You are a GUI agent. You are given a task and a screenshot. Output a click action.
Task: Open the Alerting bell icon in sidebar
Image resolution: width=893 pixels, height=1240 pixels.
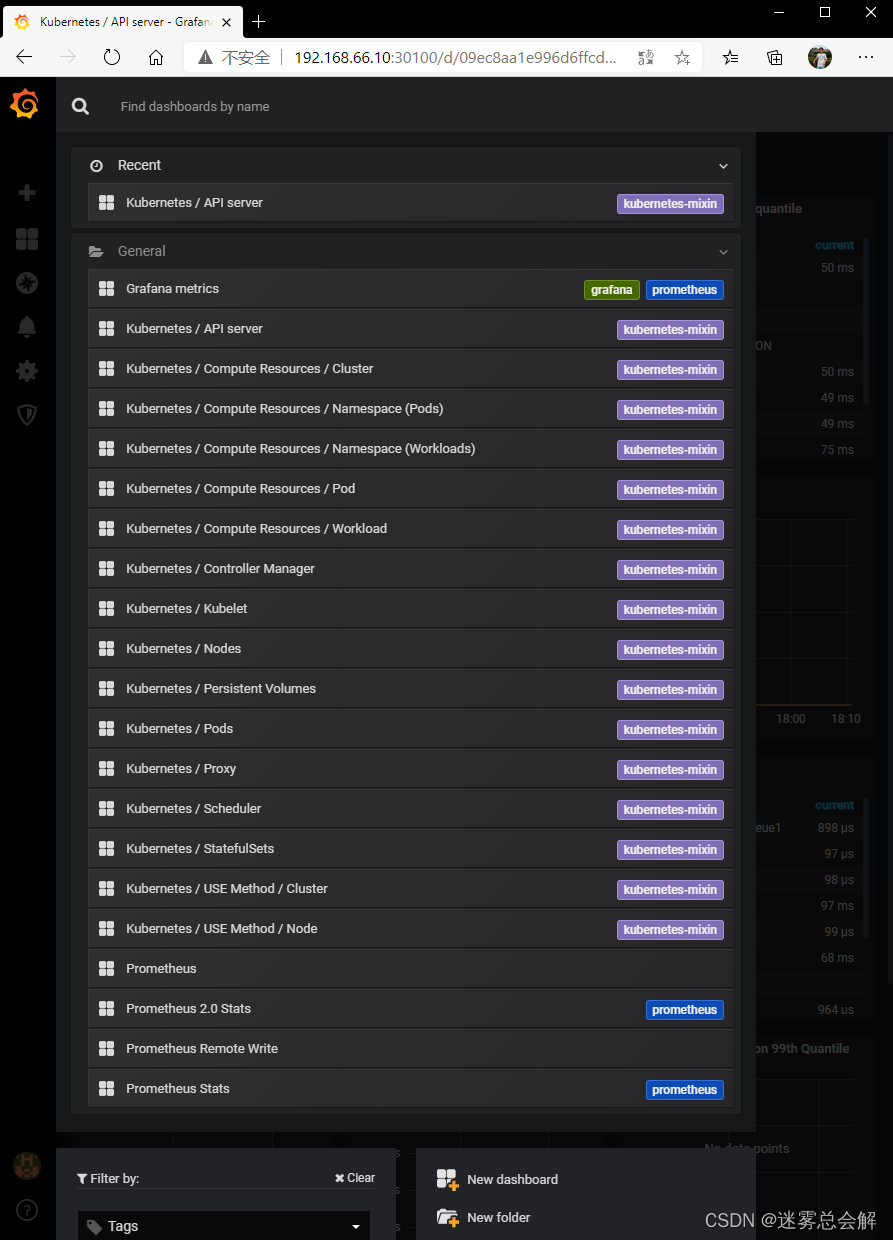pos(27,327)
